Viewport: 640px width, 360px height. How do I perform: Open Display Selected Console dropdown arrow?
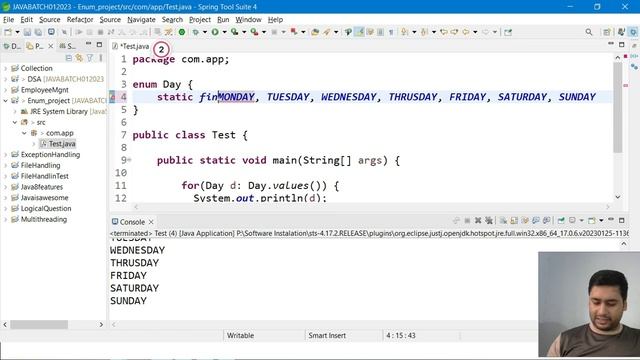coord(581,220)
